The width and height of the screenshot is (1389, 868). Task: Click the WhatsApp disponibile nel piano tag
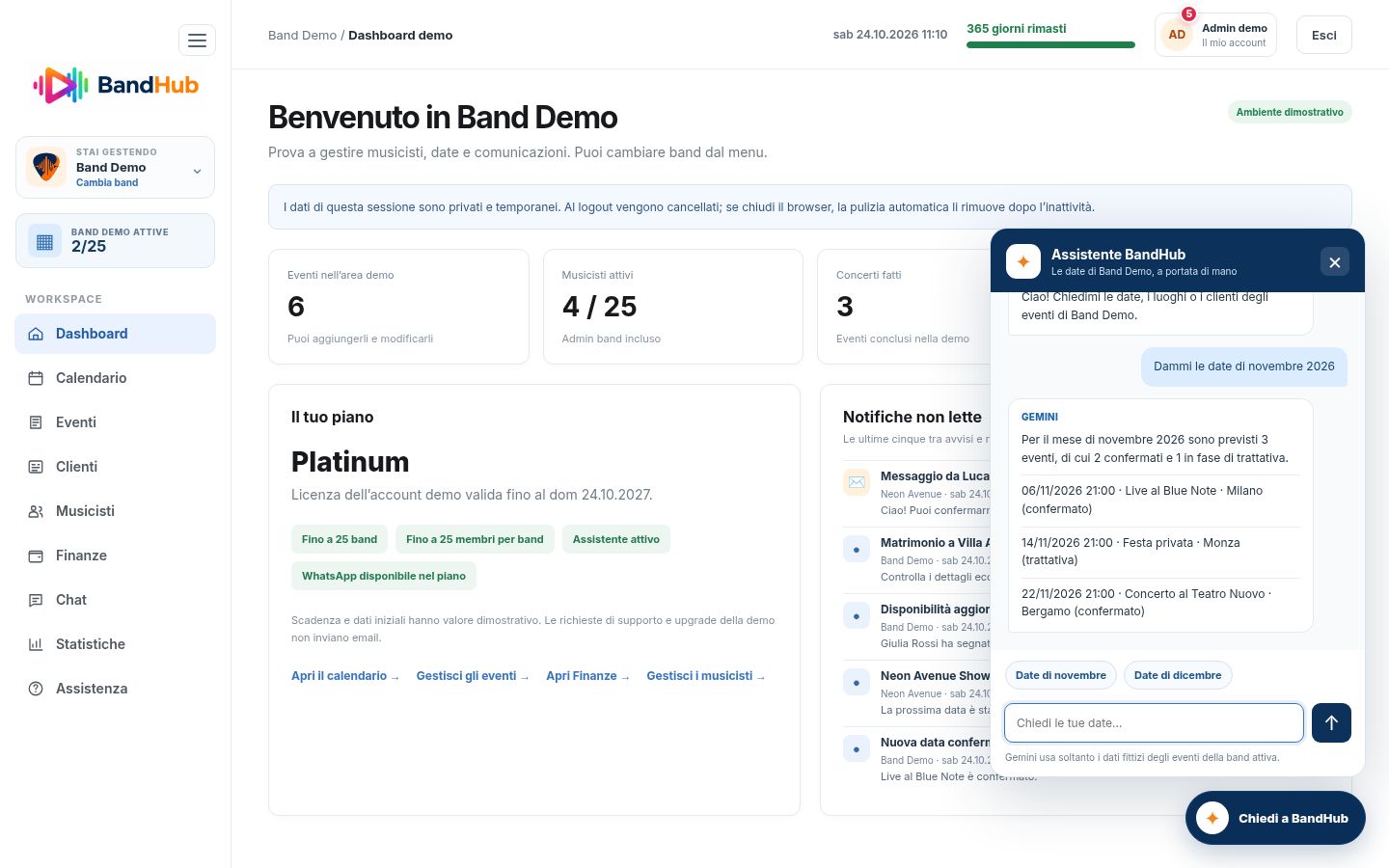(x=384, y=576)
